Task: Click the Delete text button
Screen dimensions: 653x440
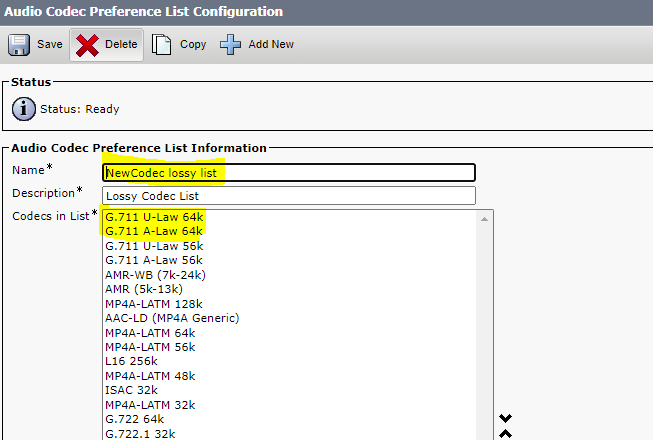Action: pyautogui.click(x=121, y=44)
